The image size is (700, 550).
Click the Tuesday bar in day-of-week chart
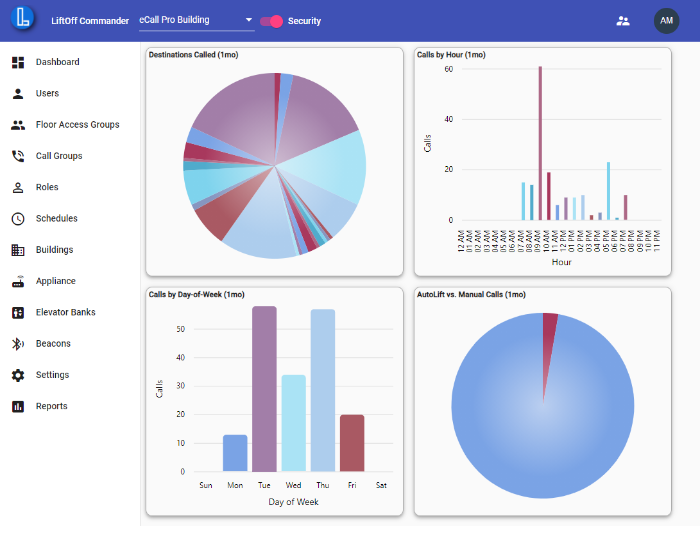point(264,389)
